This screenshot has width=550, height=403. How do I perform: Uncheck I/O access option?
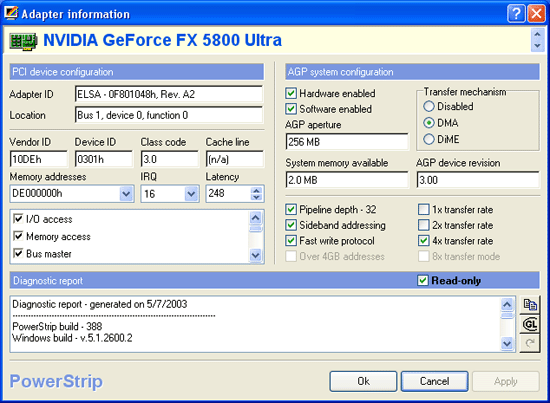pyautogui.click(x=18, y=219)
